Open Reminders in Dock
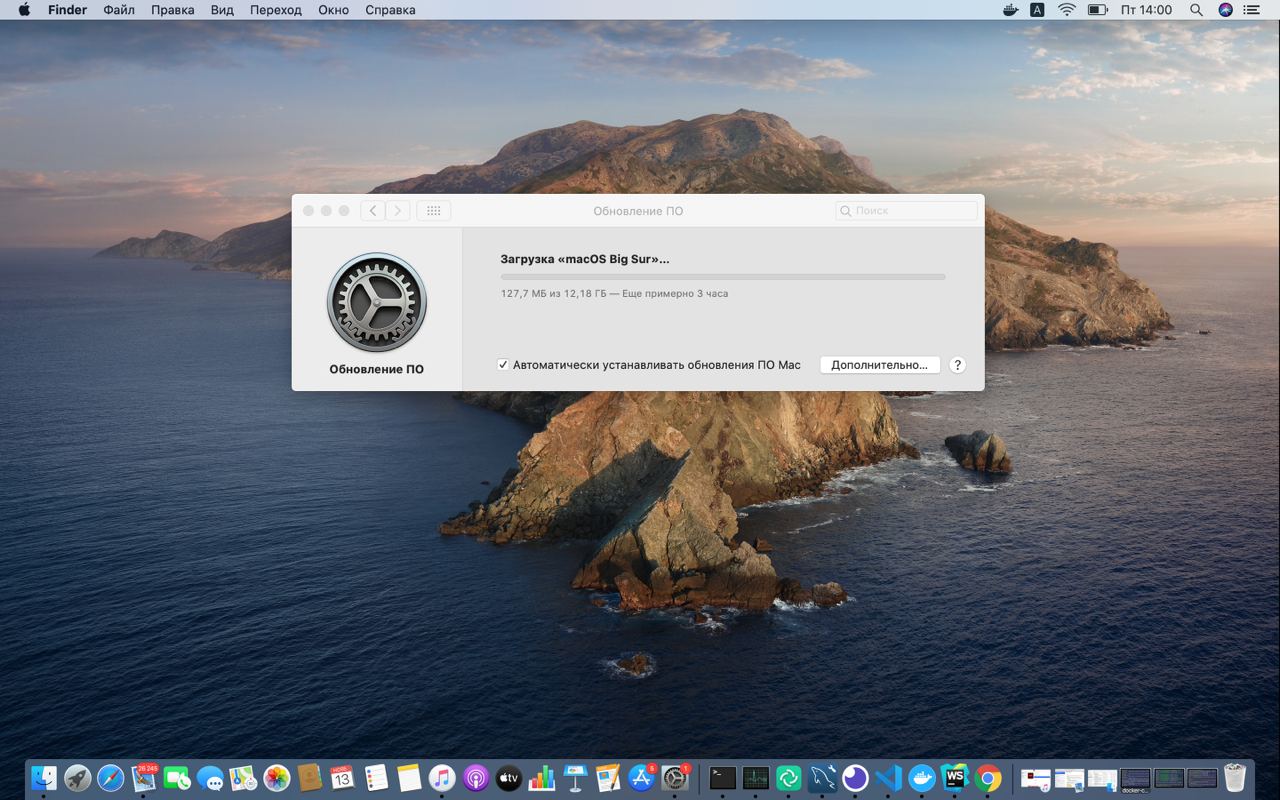1280x800 pixels. (x=376, y=778)
